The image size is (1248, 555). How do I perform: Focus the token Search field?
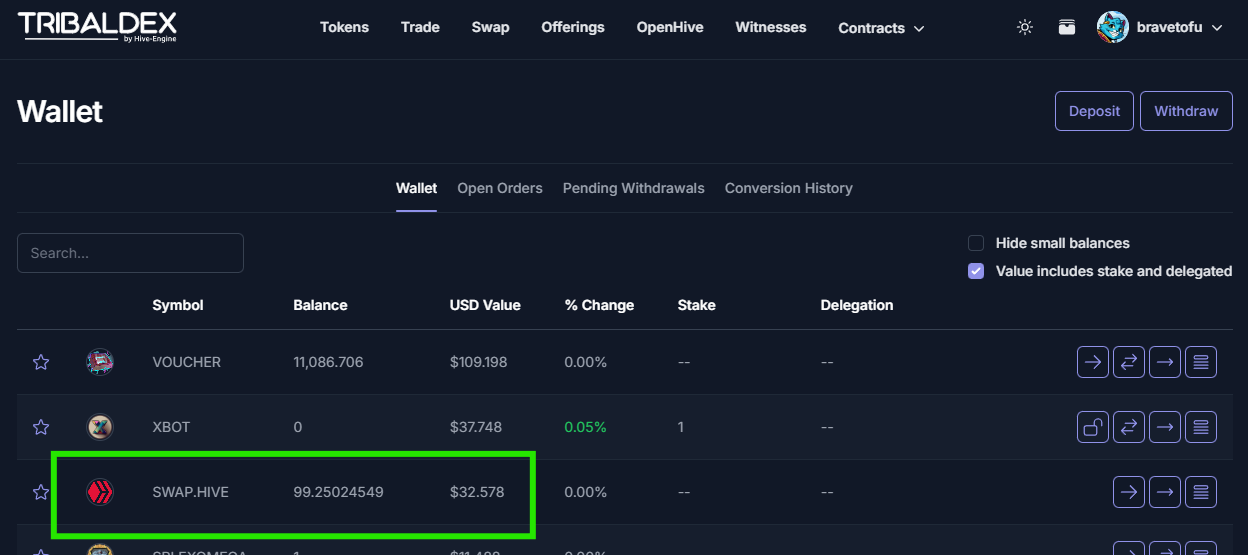click(x=130, y=253)
